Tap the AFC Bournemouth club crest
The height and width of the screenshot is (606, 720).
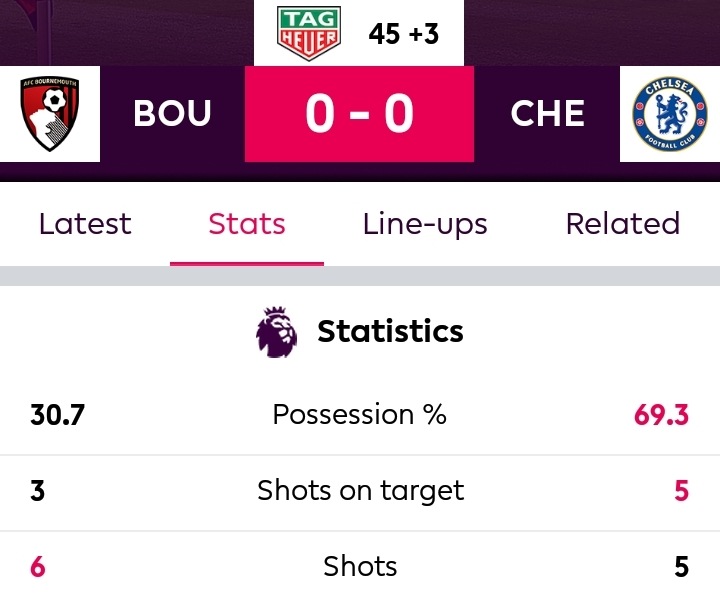point(50,113)
